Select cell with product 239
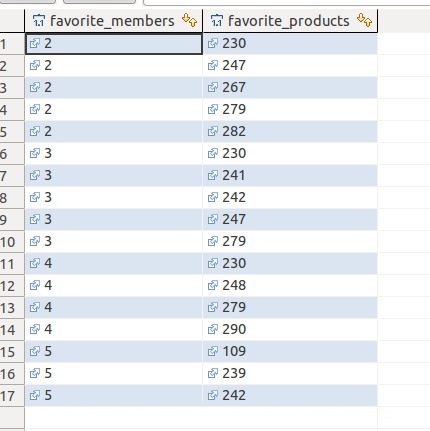 tap(290, 374)
